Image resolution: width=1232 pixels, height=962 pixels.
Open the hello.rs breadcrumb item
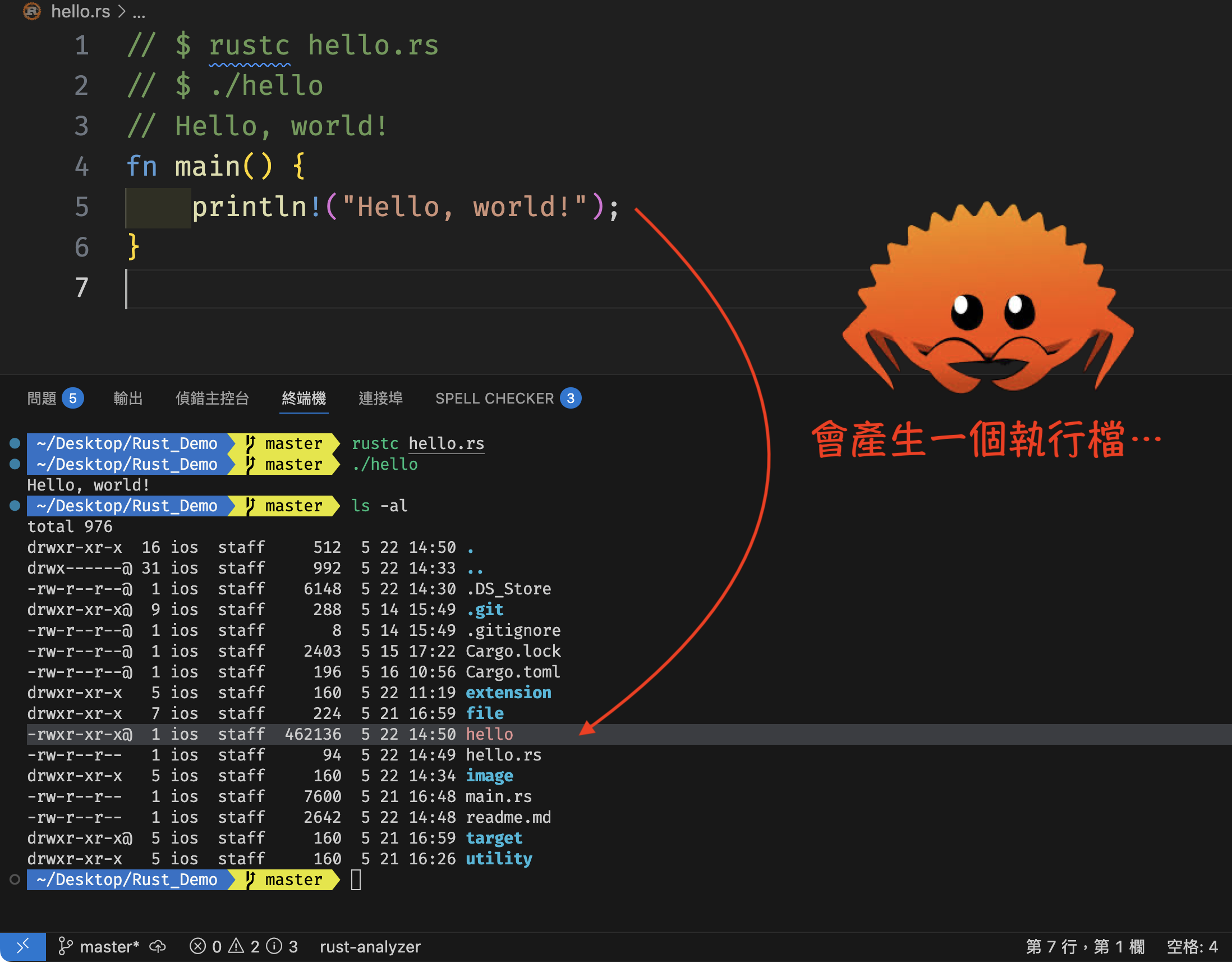point(80,11)
